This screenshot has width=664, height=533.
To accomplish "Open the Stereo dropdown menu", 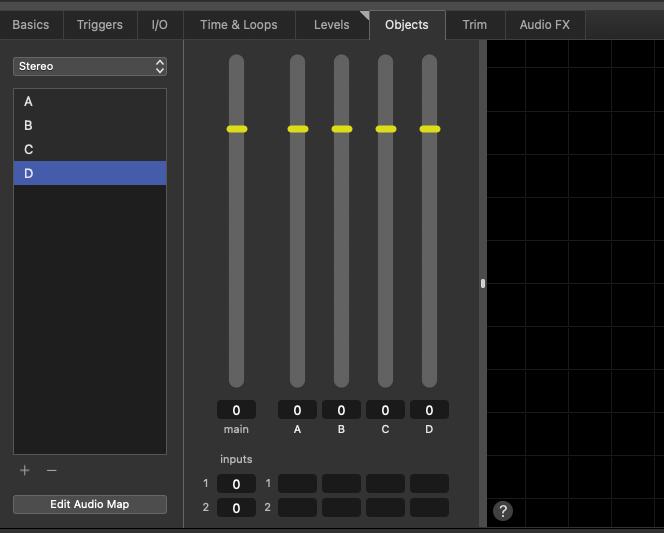I will (x=90, y=66).
